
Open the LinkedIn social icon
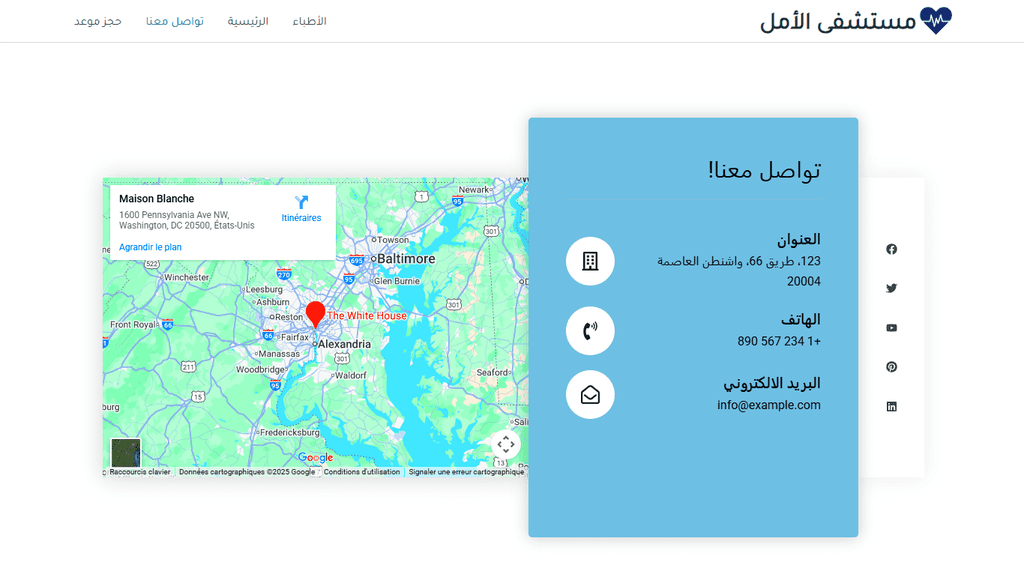tap(891, 407)
